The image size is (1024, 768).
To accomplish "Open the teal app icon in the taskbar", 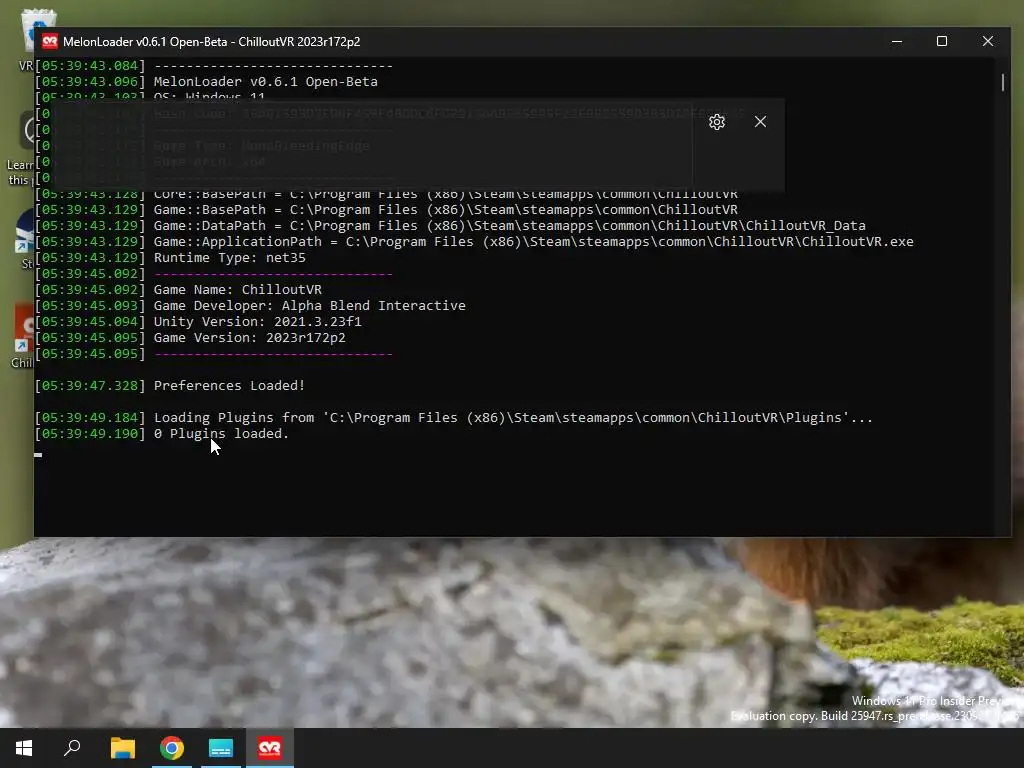I will click(x=221, y=748).
